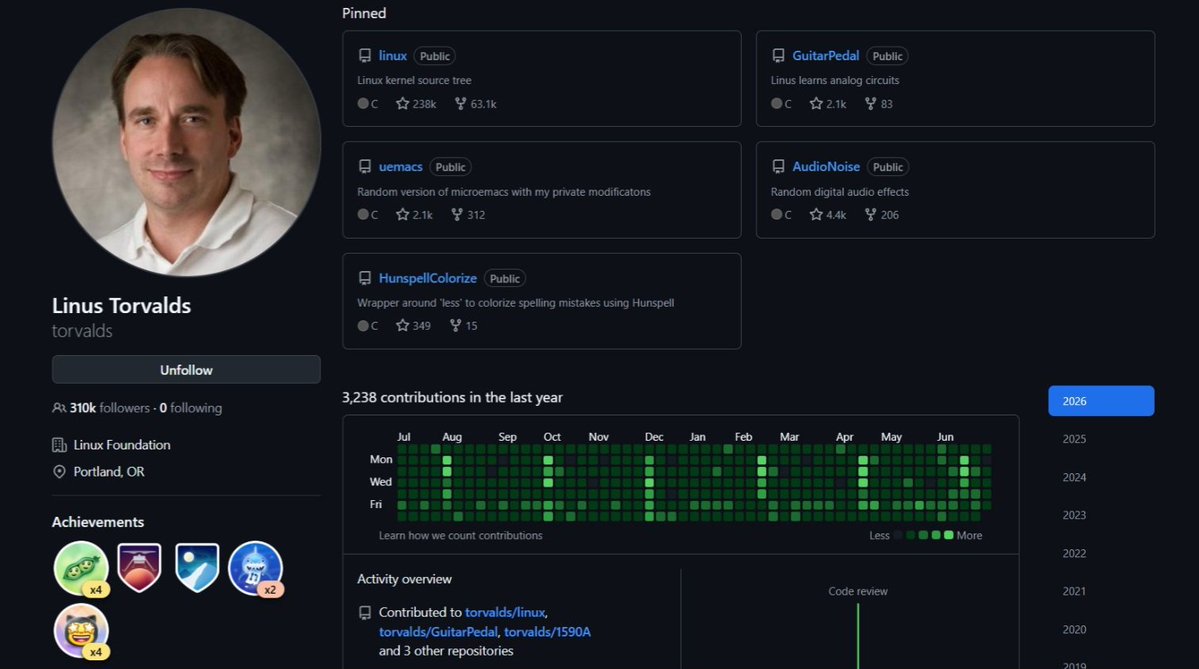The height and width of the screenshot is (669, 1199).
Task: Click the repository icon beside HunspellColorize
Action: pyautogui.click(x=365, y=278)
